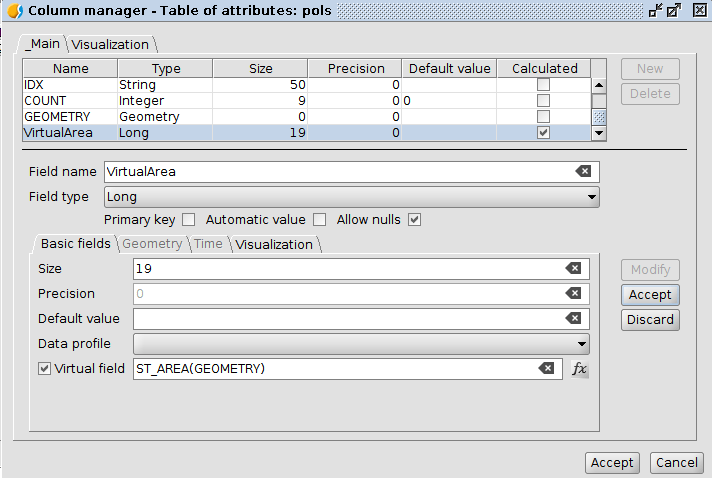Switch to the Visualization top tab

(110, 45)
